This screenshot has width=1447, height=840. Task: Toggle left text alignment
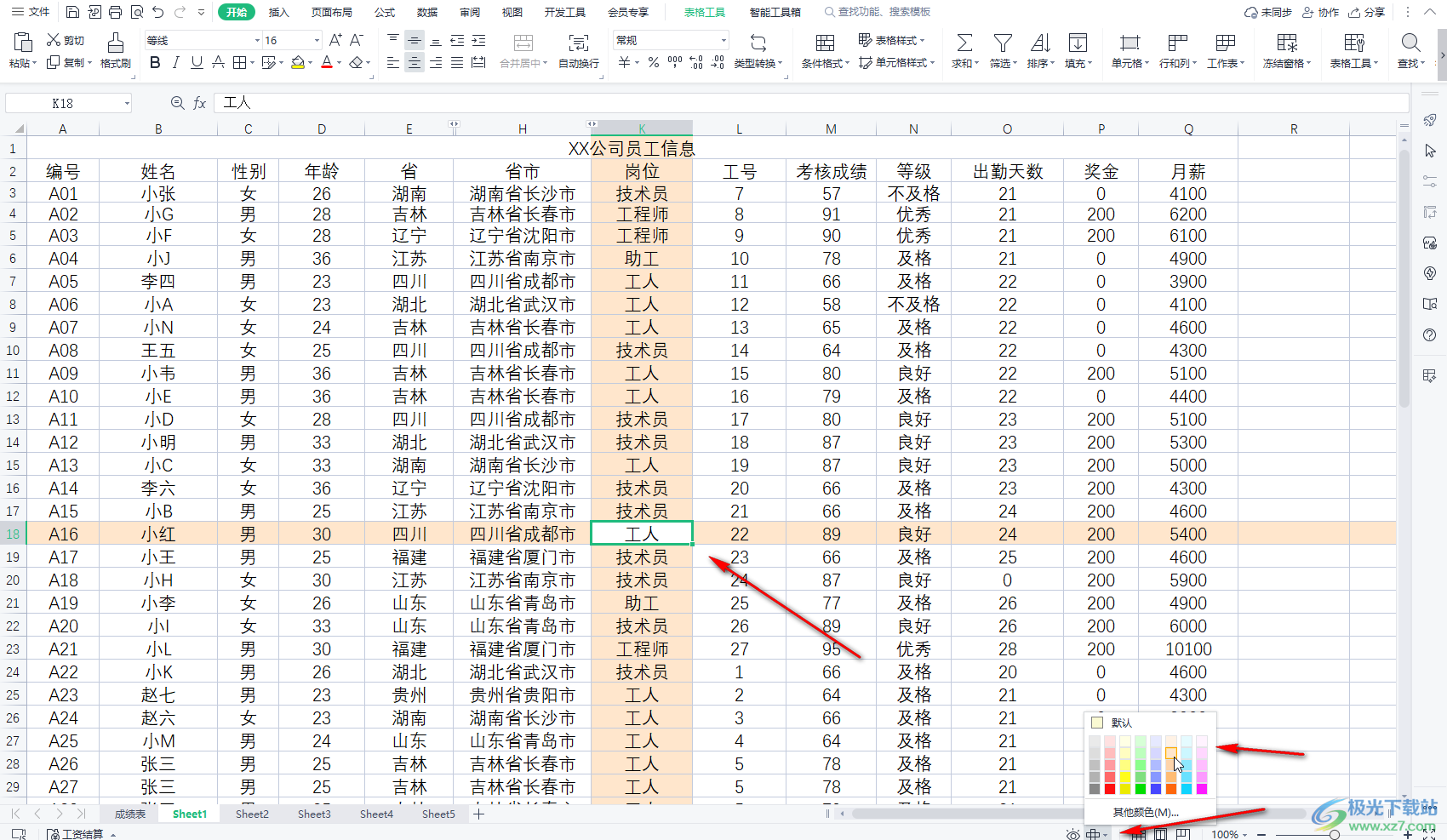(392, 62)
